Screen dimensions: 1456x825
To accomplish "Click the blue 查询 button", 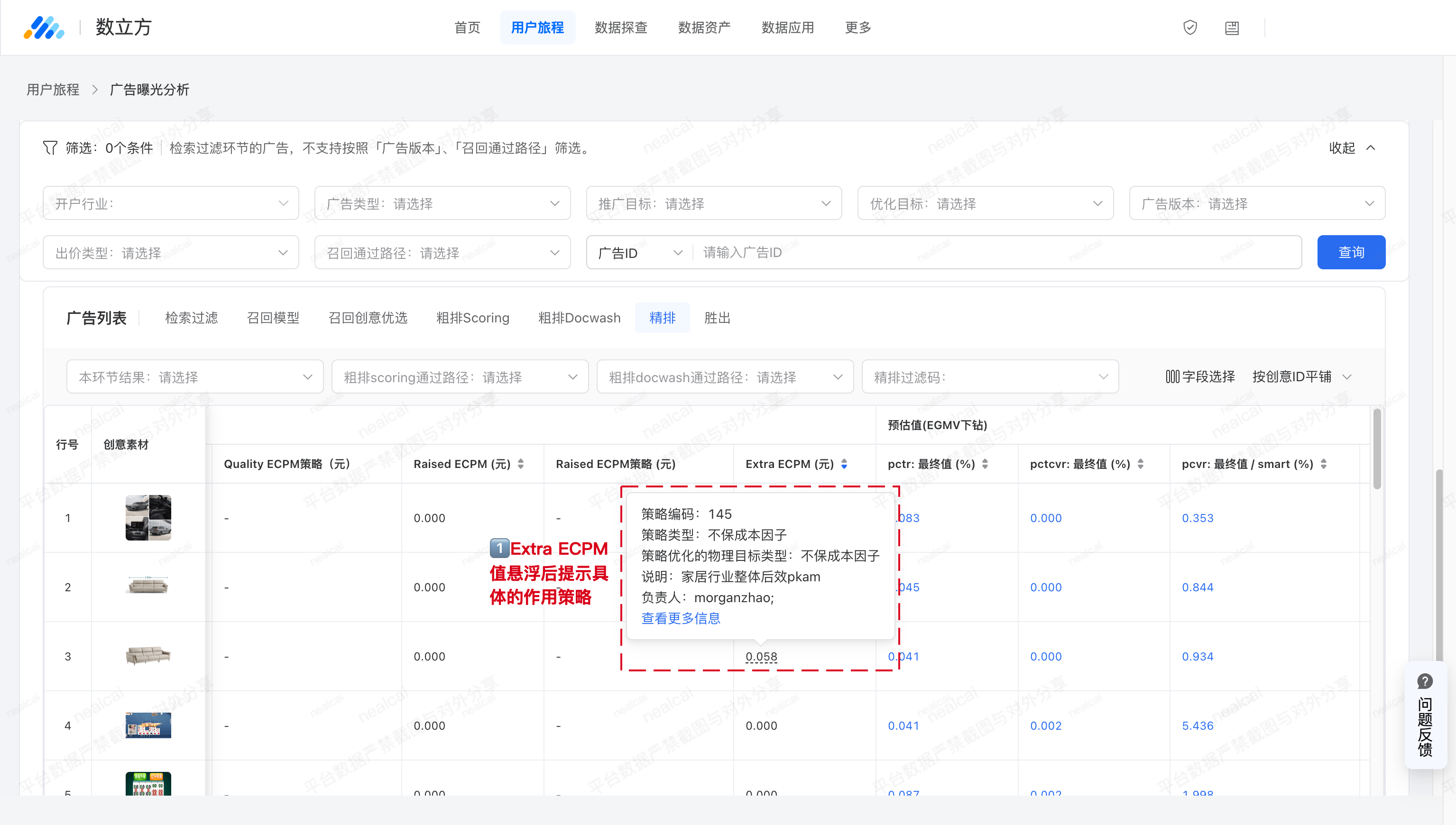I will click(x=1351, y=252).
